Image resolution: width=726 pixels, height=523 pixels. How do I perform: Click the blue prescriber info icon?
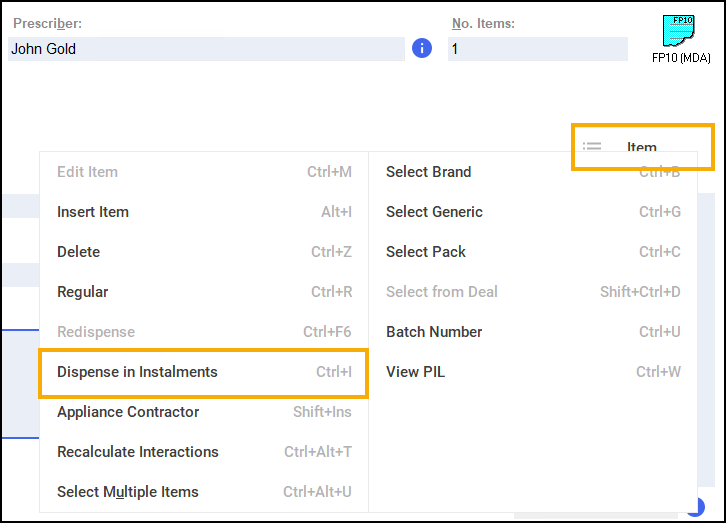click(x=422, y=48)
